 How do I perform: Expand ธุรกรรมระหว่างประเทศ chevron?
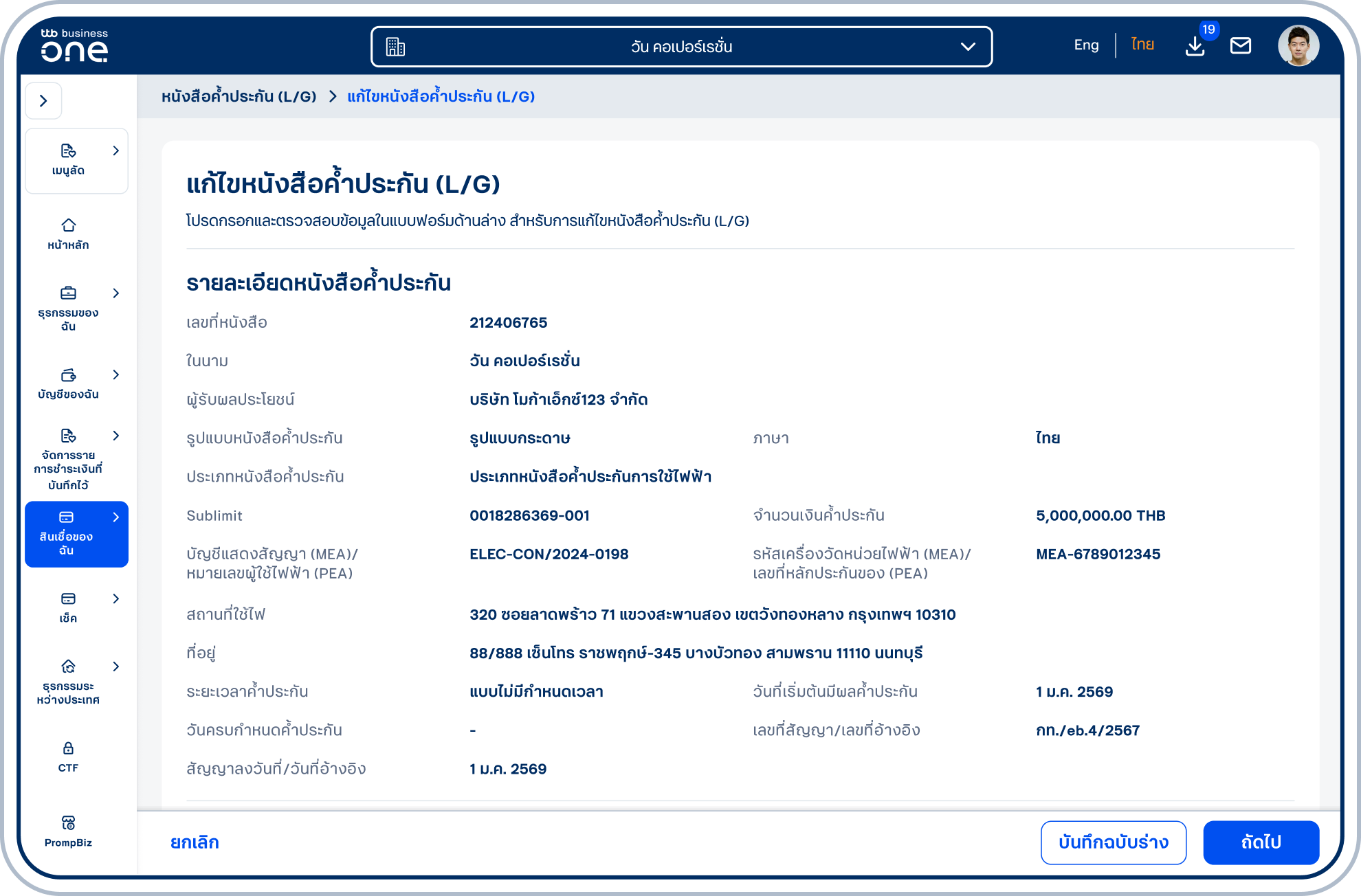click(116, 667)
